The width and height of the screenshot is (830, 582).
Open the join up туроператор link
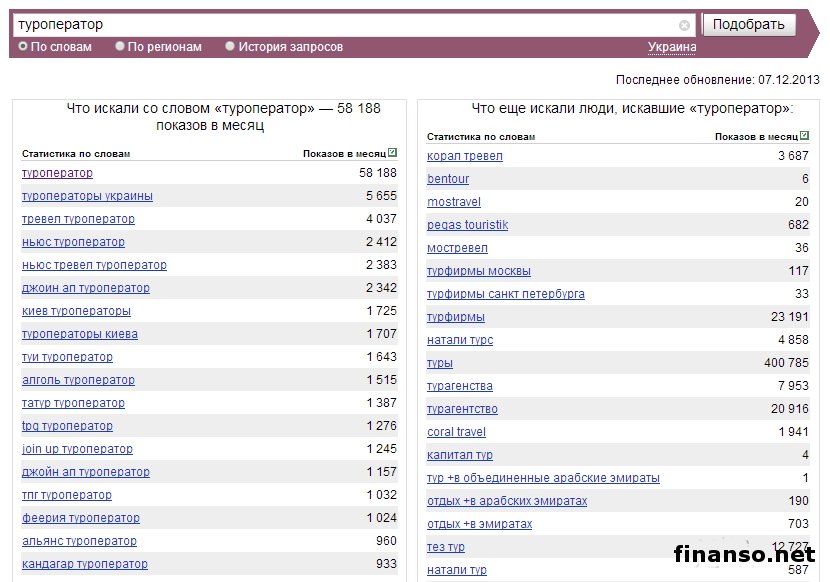(77, 449)
